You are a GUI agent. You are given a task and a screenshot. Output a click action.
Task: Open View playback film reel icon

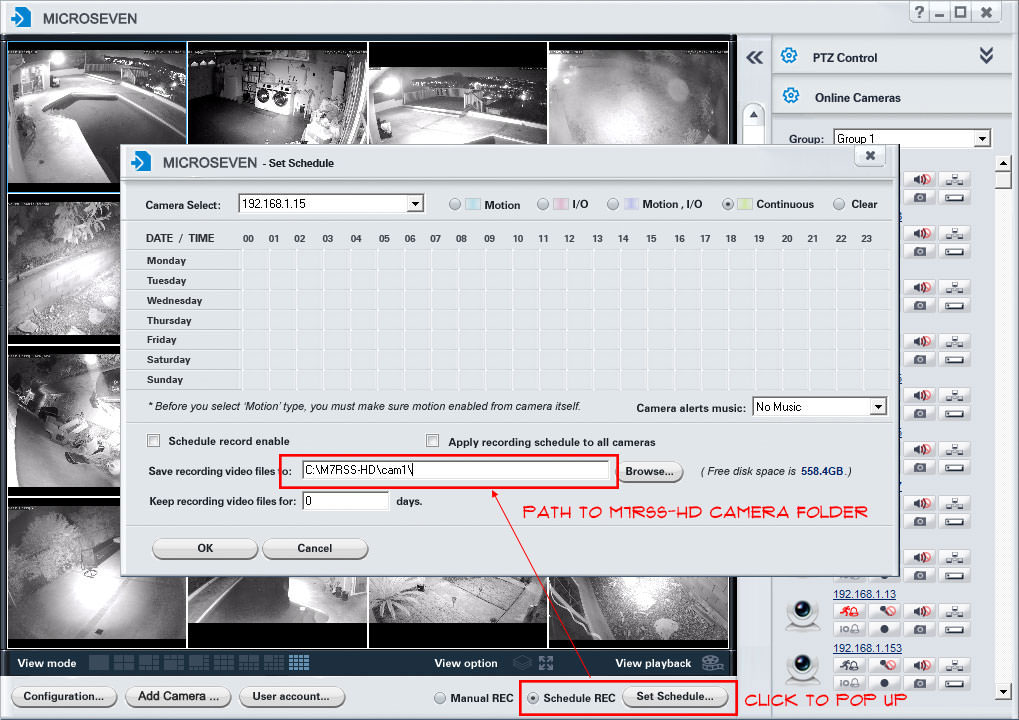point(713,663)
